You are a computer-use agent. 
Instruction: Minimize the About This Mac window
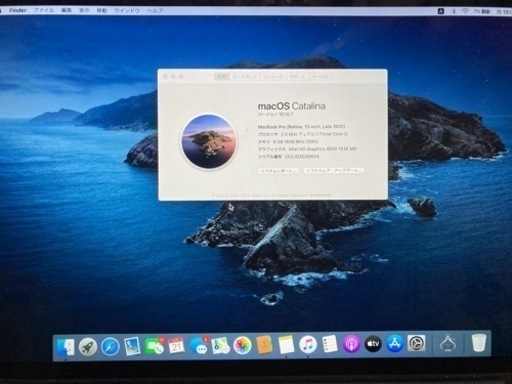coord(173,77)
